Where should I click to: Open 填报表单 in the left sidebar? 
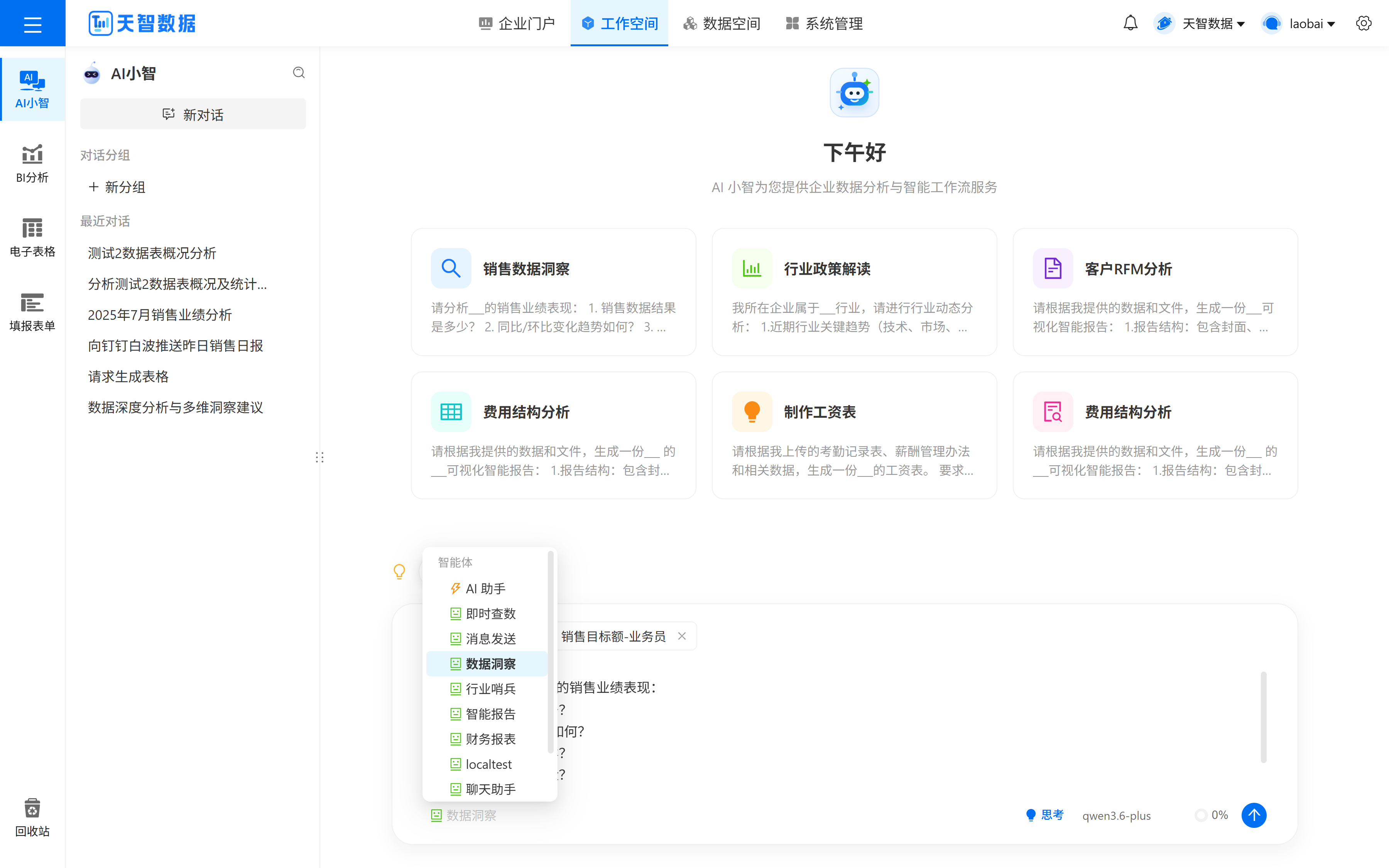pyautogui.click(x=32, y=312)
